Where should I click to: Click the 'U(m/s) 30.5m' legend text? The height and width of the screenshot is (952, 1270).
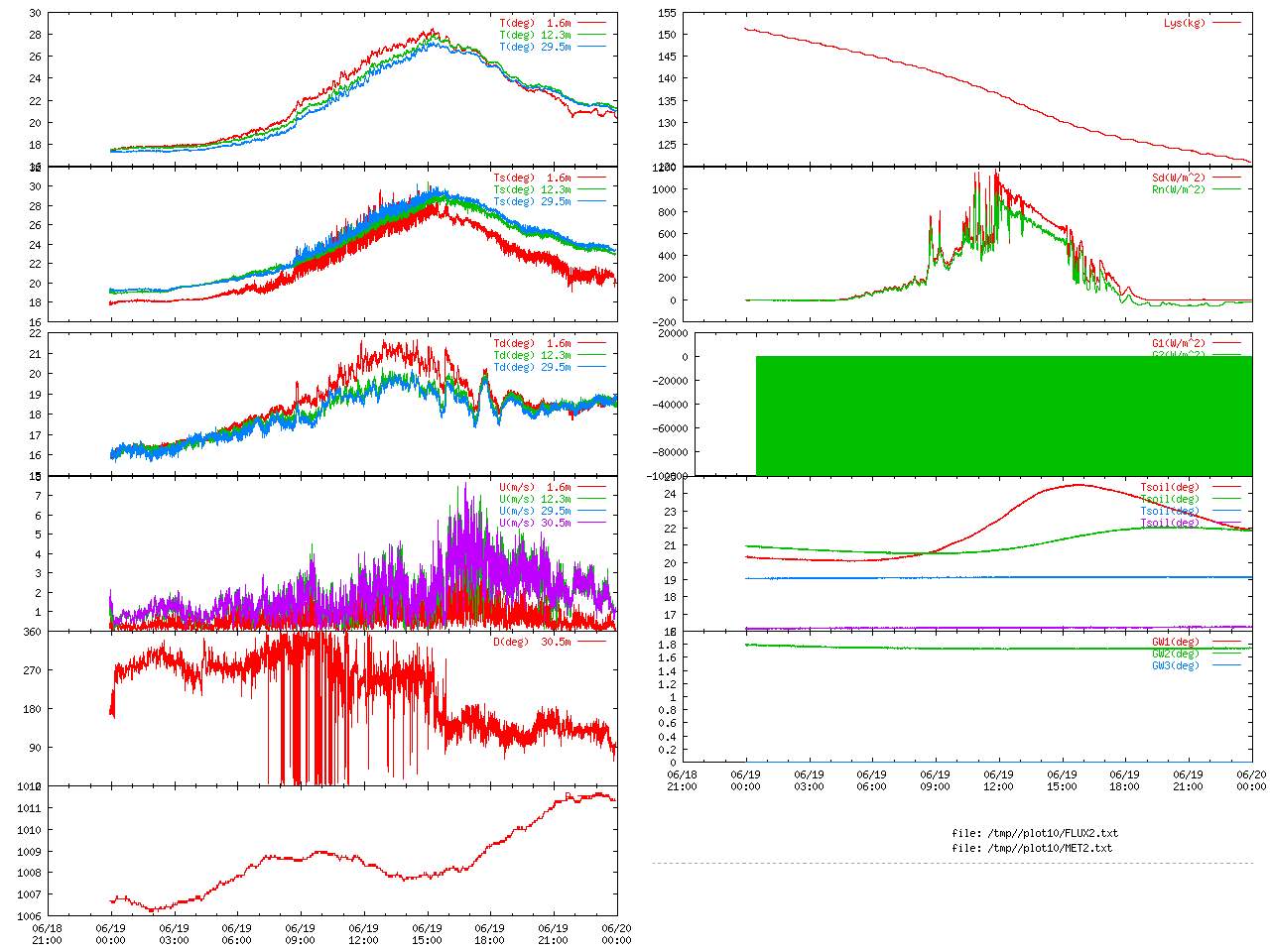pos(535,524)
